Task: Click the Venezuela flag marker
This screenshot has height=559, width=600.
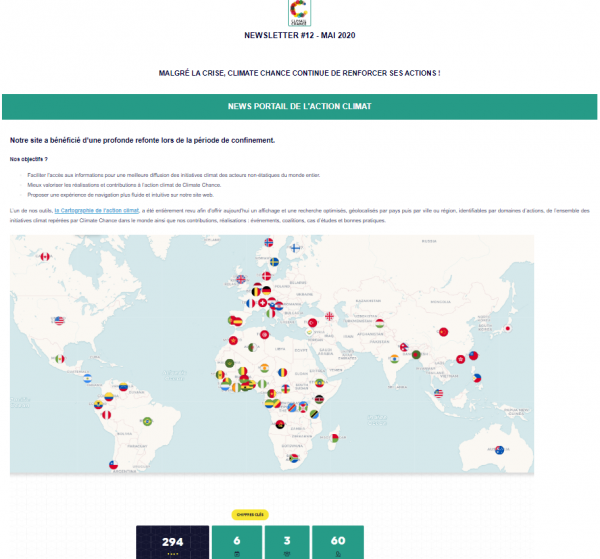Action: [x=123, y=387]
